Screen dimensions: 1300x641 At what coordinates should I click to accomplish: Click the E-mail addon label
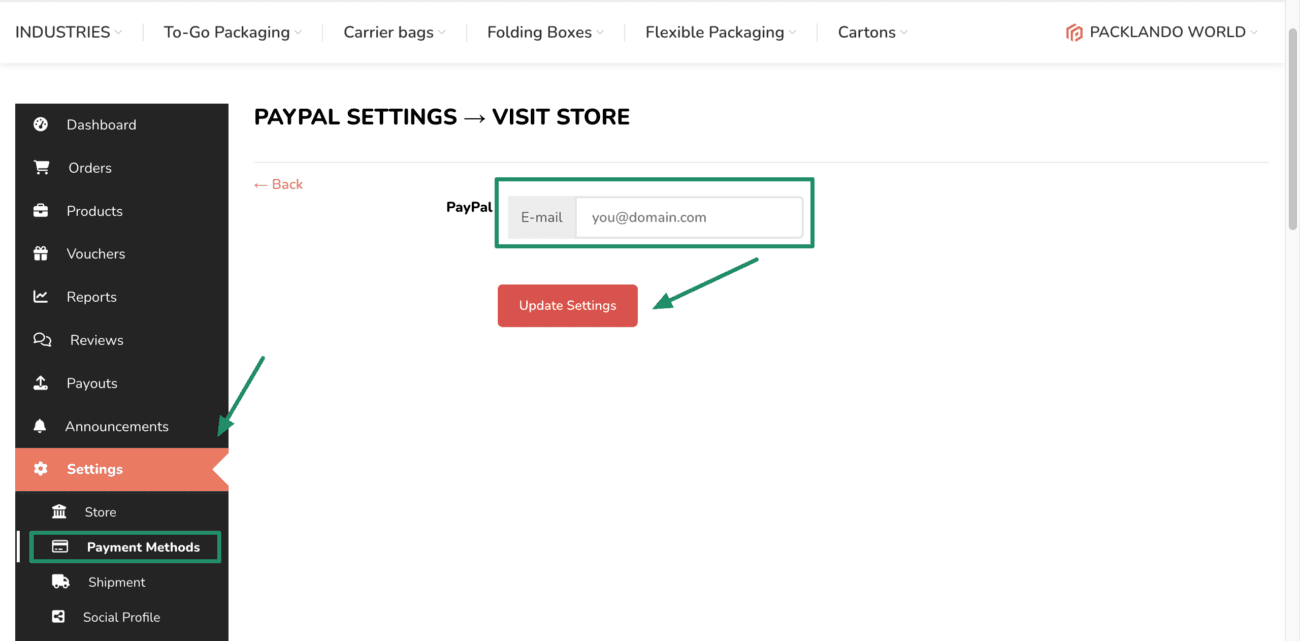click(x=542, y=217)
